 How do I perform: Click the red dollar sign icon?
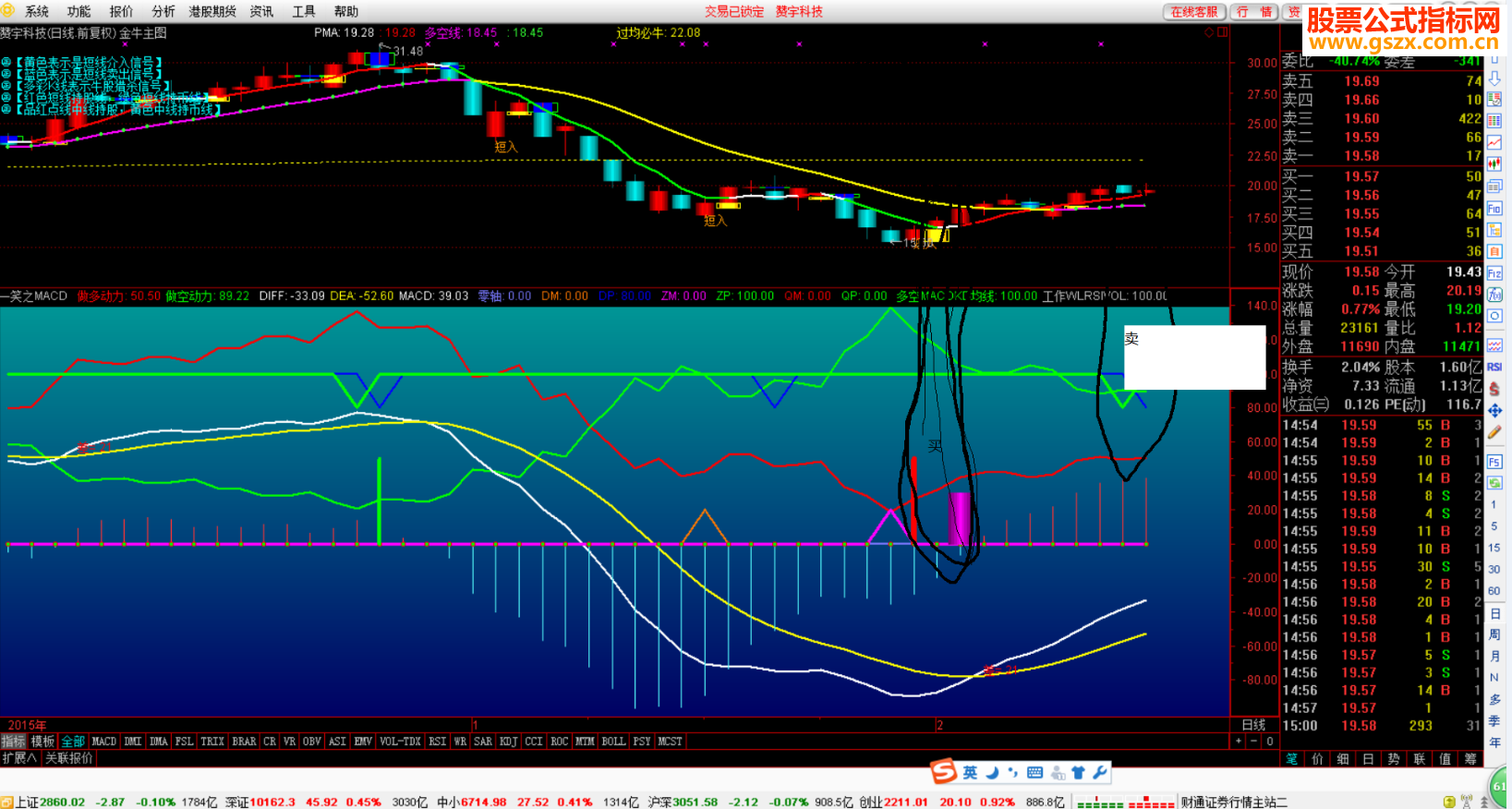(x=1494, y=389)
